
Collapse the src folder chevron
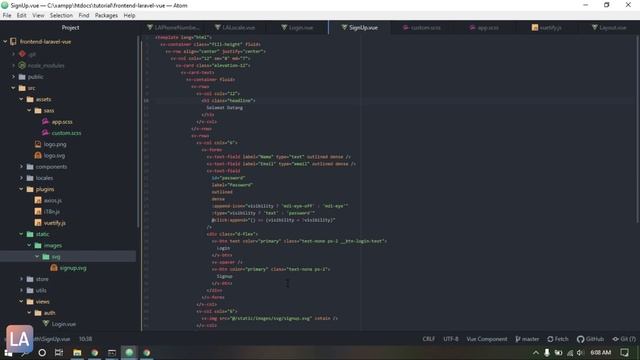pos(13,88)
